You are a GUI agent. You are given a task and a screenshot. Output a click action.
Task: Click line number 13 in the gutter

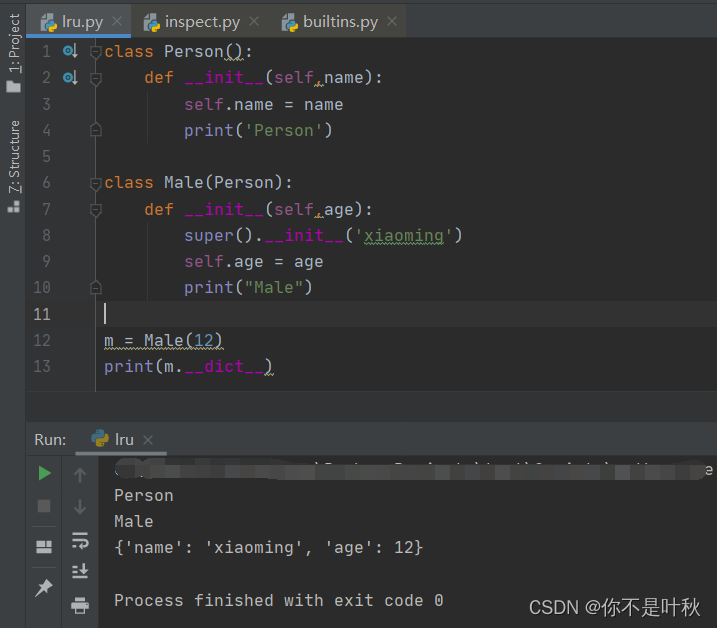tap(42, 366)
